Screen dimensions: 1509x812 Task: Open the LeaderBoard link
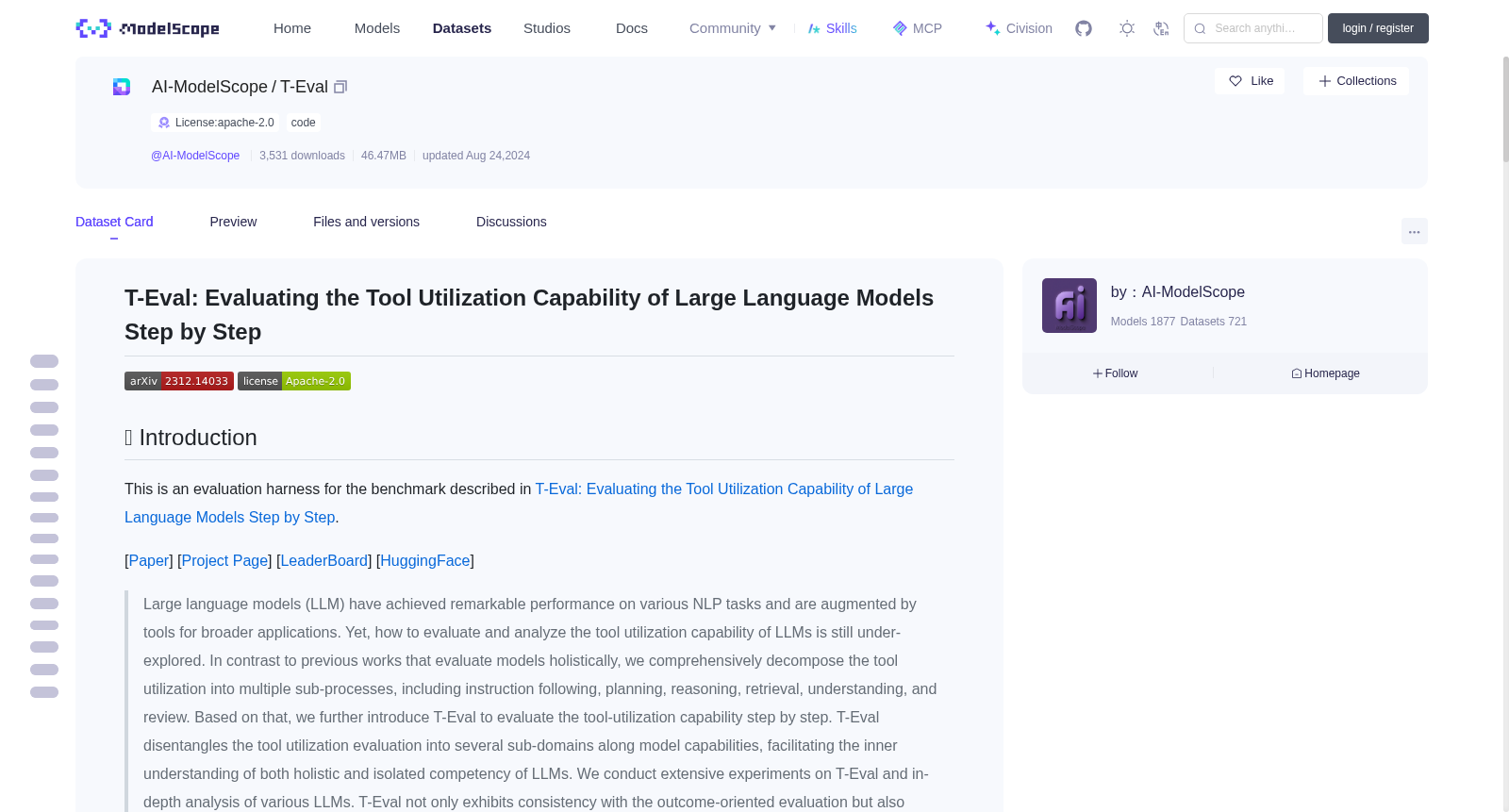tap(324, 560)
